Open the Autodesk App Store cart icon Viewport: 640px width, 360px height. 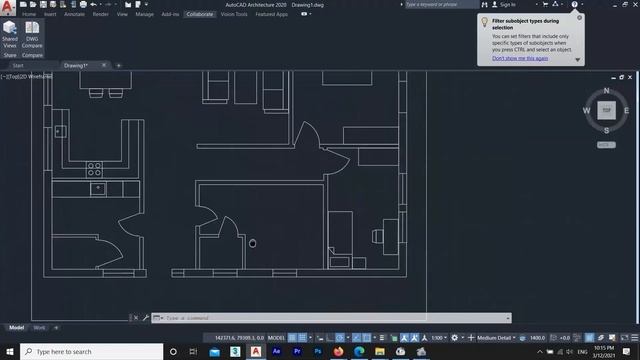point(545,4)
